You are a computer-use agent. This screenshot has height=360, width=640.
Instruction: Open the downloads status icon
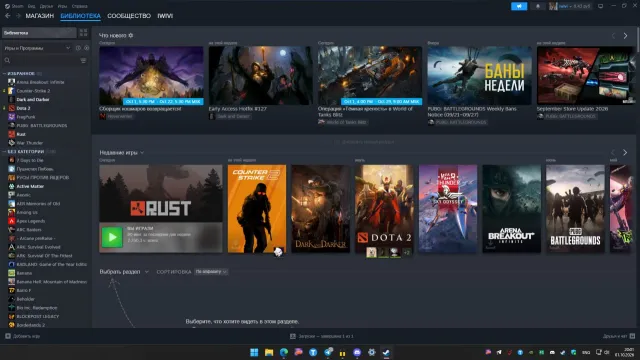coord(293,336)
